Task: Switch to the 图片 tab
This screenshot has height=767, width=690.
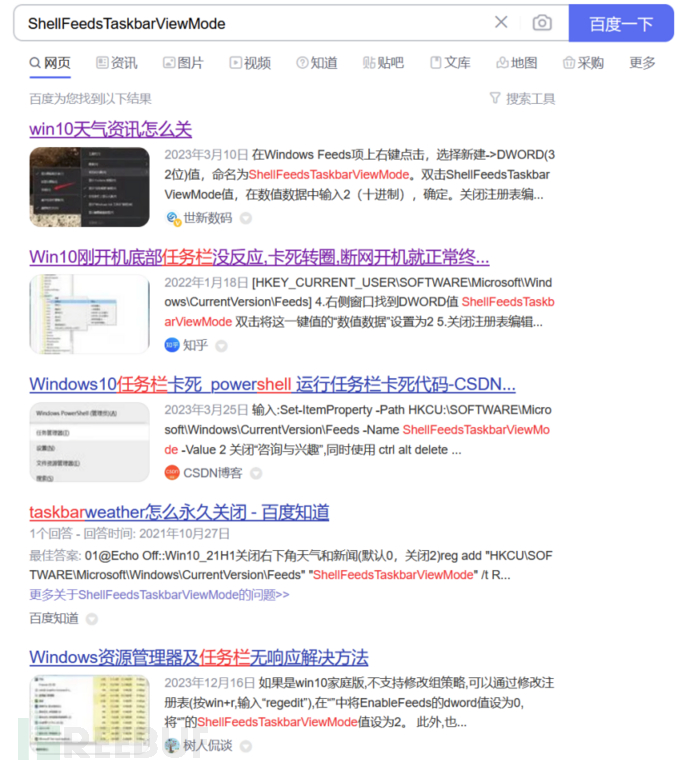Action: (183, 63)
